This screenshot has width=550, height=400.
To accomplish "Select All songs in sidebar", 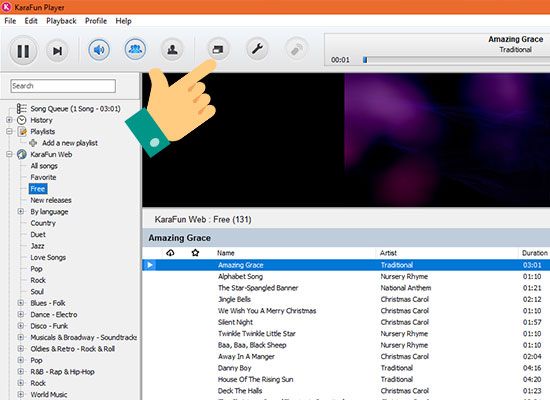I will click(44, 166).
